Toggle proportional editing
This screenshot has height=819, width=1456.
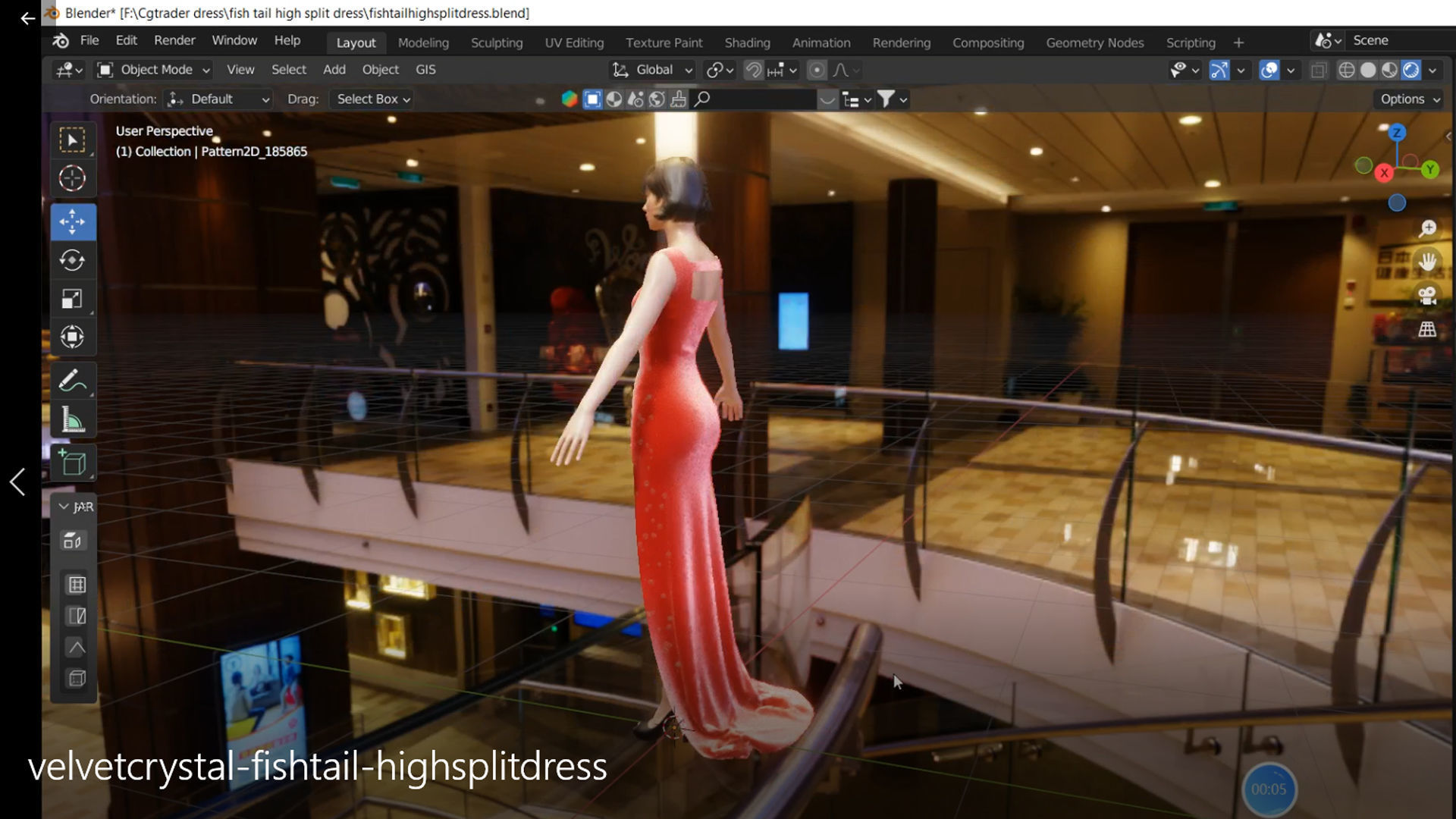click(x=817, y=71)
